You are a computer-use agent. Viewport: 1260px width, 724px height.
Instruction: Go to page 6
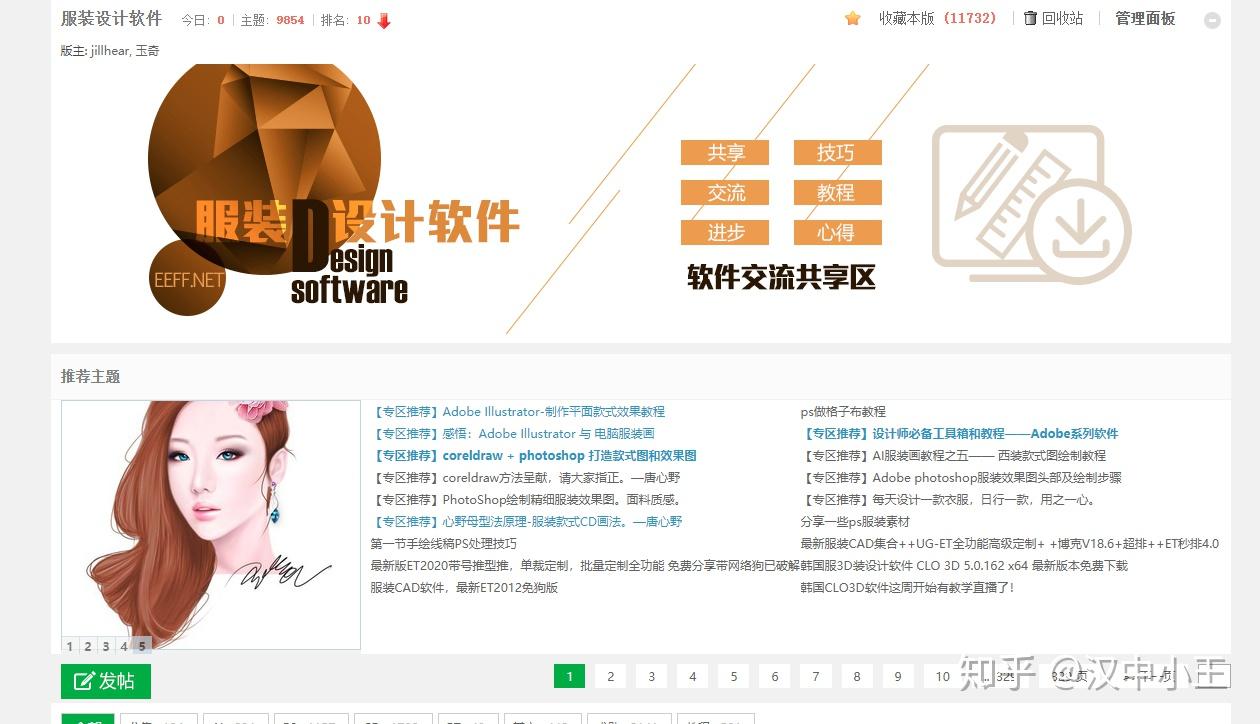pyautogui.click(x=774, y=676)
